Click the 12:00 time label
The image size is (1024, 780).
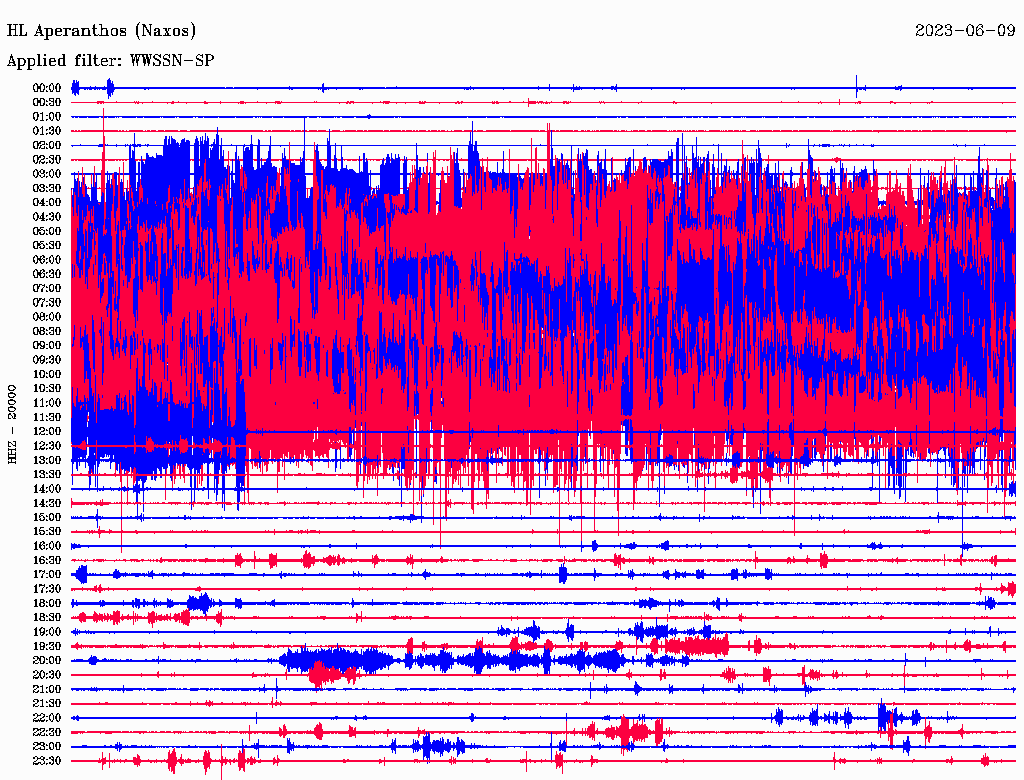pyautogui.click(x=47, y=431)
